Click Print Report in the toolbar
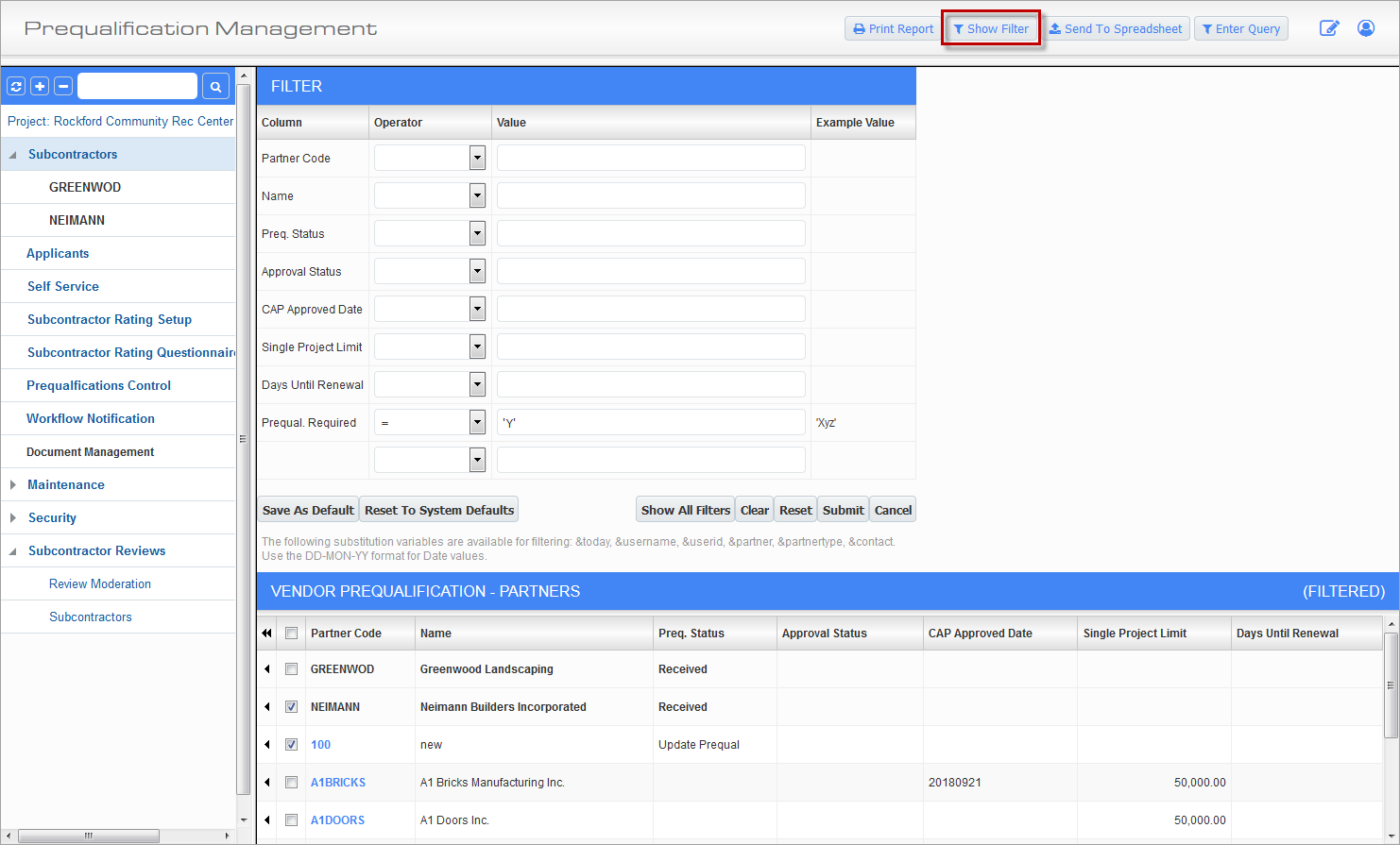The image size is (1400, 845). 891,28
